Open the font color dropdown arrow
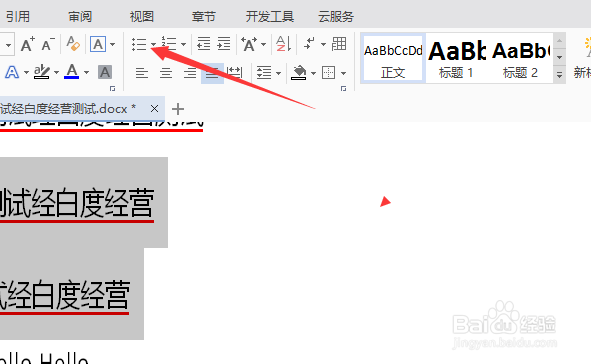591x364 pixels. point(86,72)
